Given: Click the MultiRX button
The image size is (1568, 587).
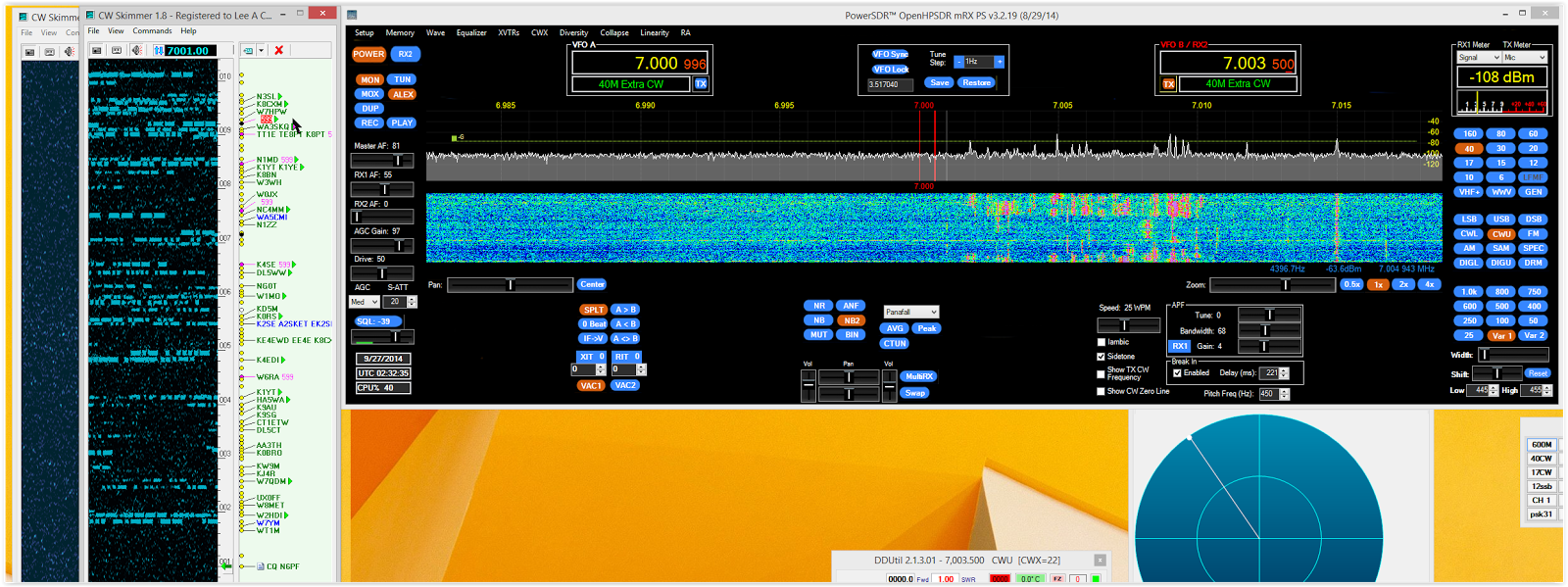Looking at the screenshot, I should pos(919,376).
